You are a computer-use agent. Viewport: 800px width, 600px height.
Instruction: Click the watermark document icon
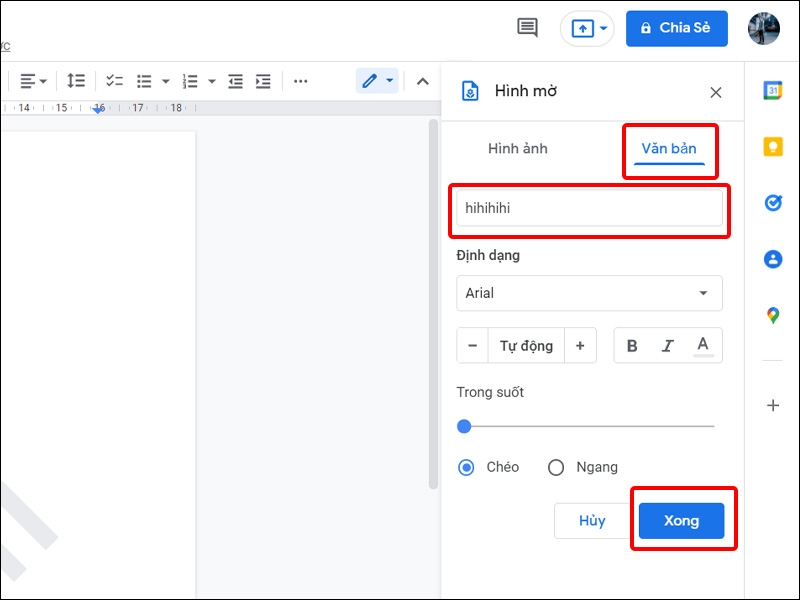(470, 91)
